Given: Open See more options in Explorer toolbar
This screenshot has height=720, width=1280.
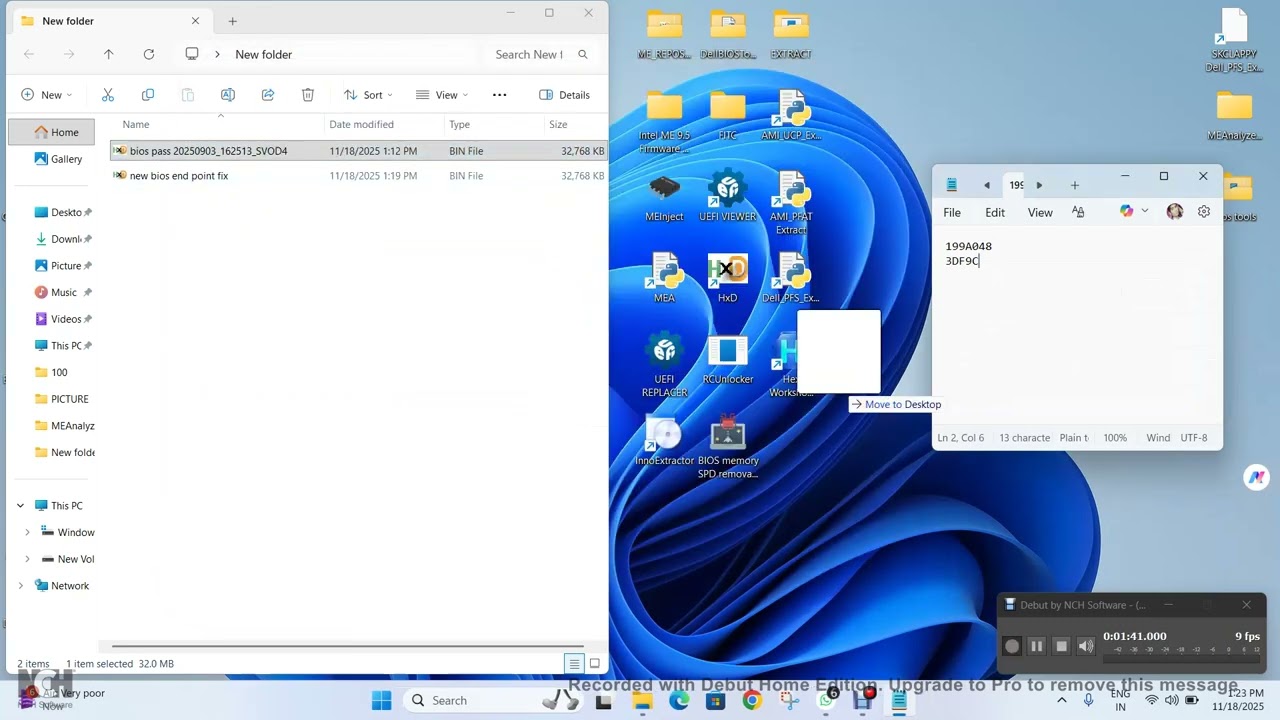Looking at the screenshot, I should (x=500, y=95).
